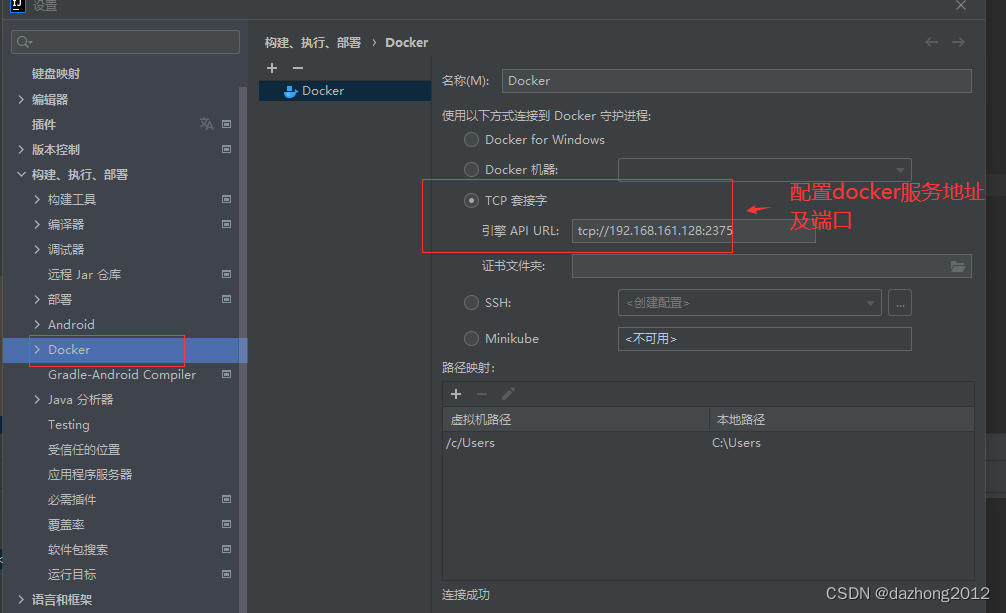Open Testing settings page
This screenshot has height=613, width=1006.
coord(69,425)
